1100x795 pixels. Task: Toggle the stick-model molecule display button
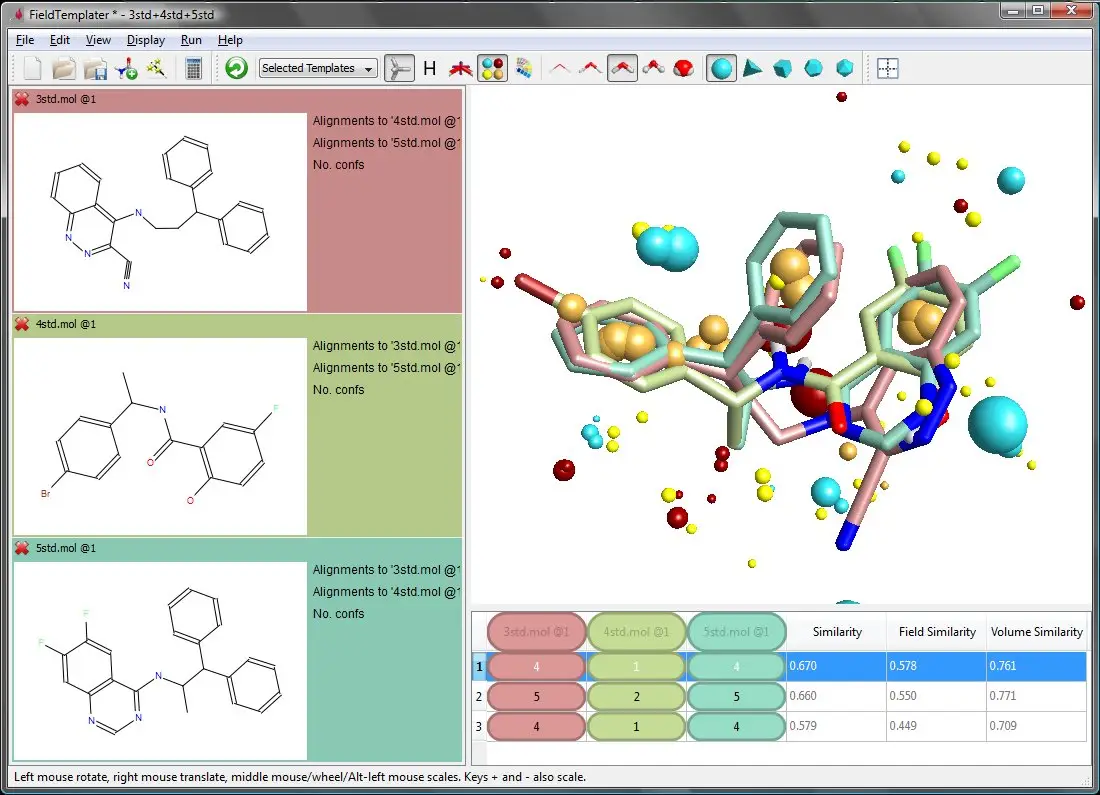399,68
